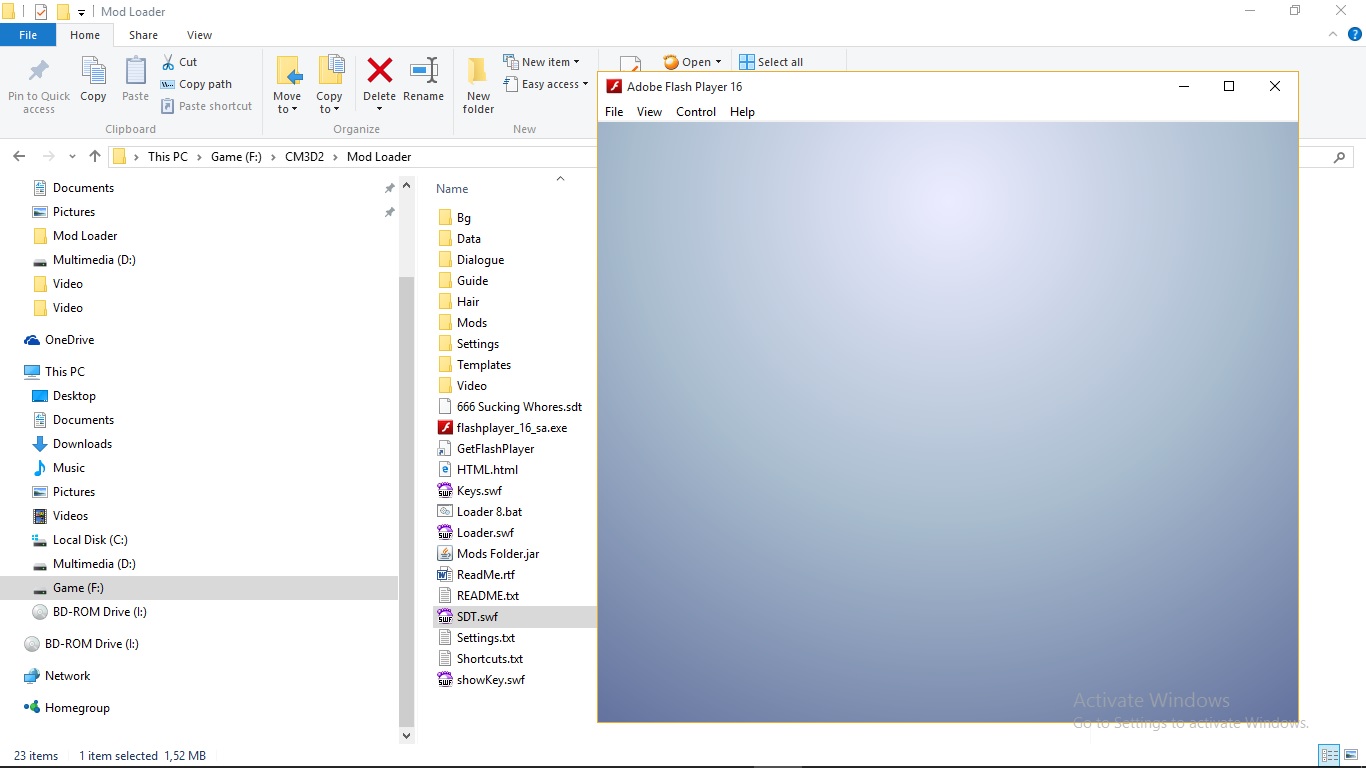Click the Select all button
1366x768 pixels.
771,62
